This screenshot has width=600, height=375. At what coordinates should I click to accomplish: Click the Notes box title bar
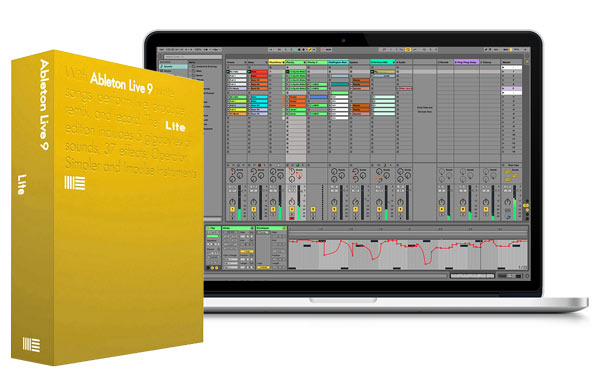[238, 228]
